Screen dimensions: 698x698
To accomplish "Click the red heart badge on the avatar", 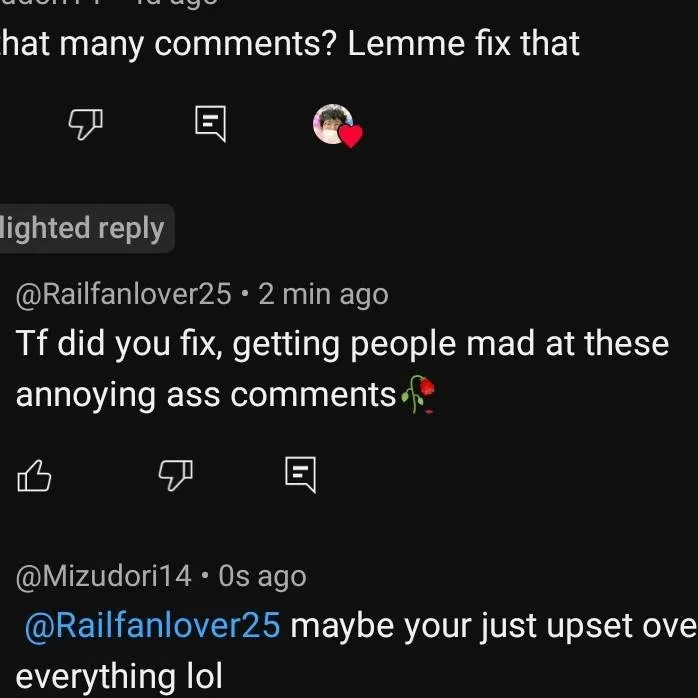I will (x=350, y=136).
